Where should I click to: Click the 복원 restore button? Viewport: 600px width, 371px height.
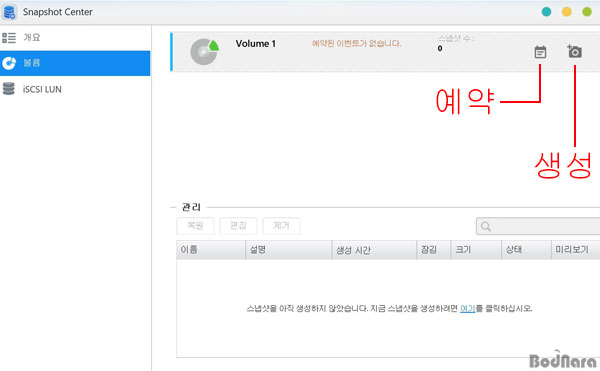195,226
